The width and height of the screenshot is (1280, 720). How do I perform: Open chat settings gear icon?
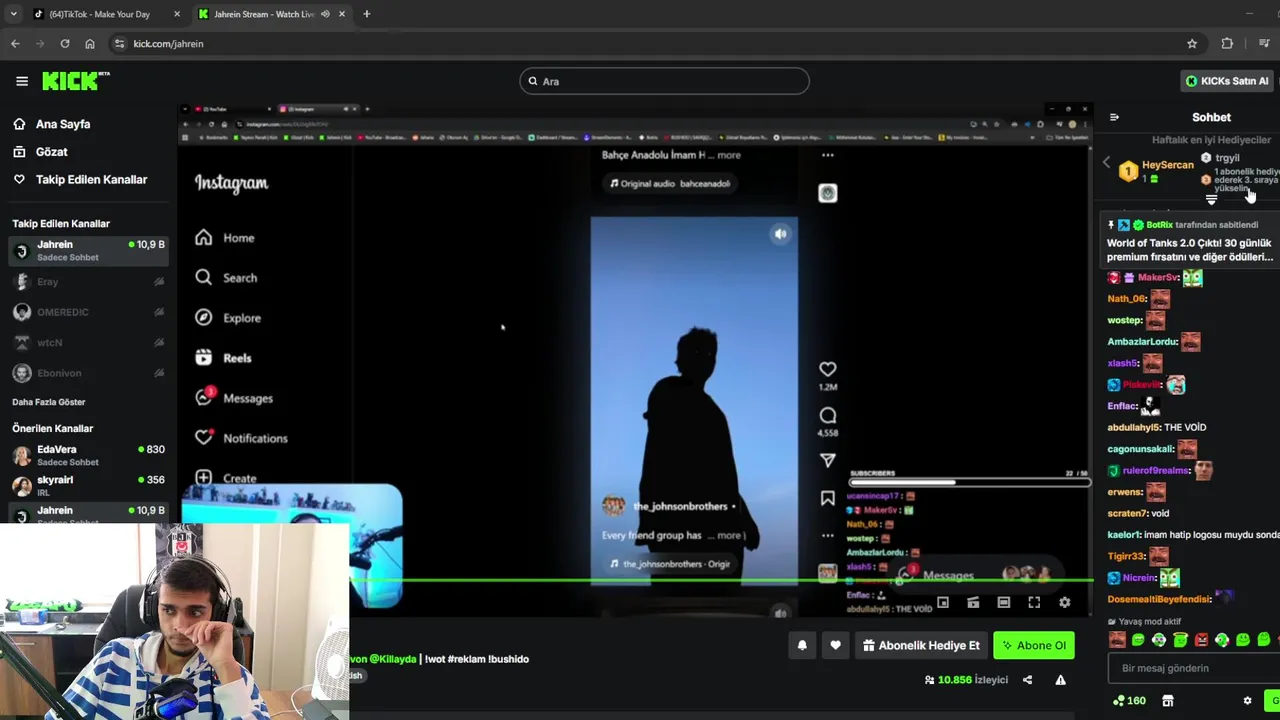coord(1247,701)
